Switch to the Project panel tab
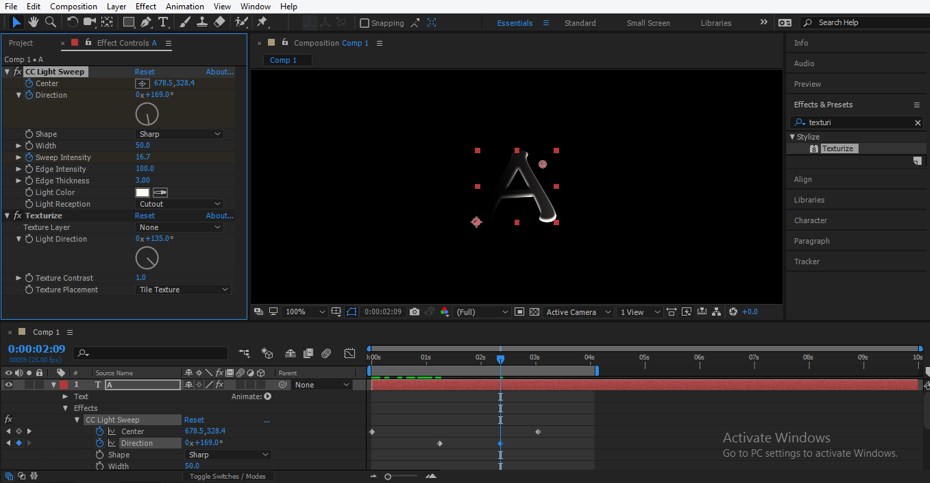The width and height of the screenshot is (930, 483). click(x=21, y=43)
